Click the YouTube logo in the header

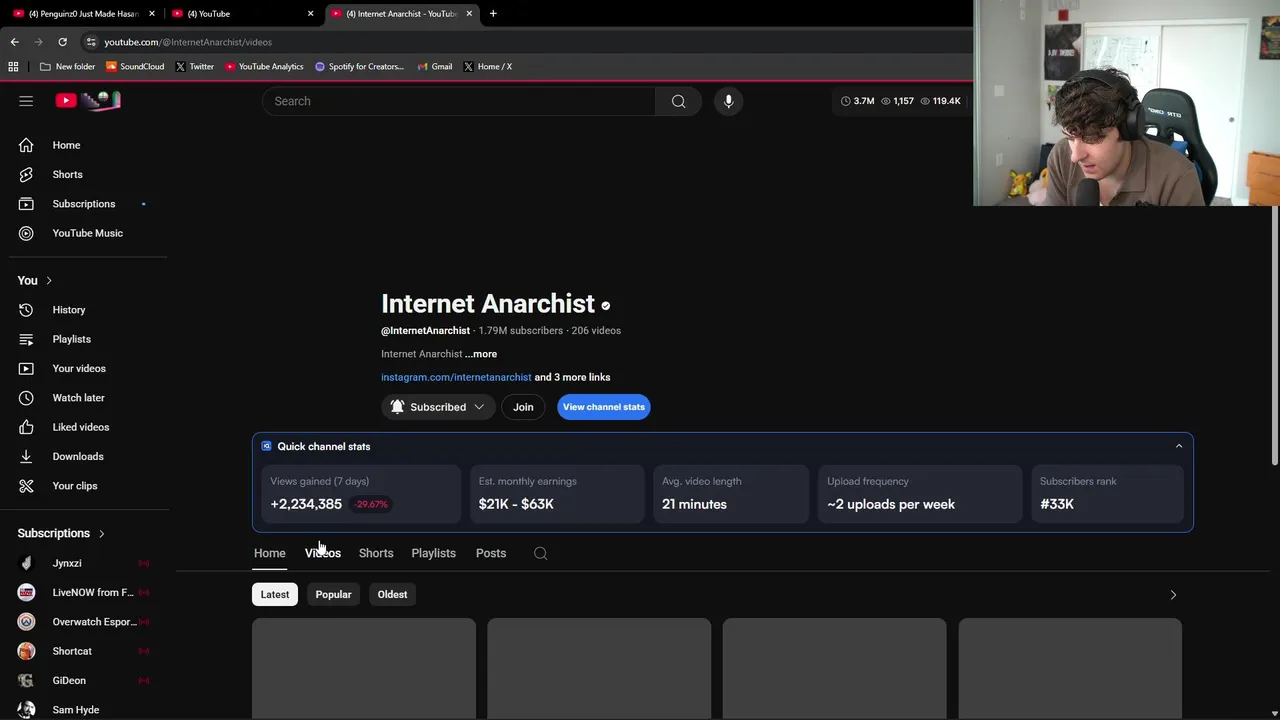point(88,100)
